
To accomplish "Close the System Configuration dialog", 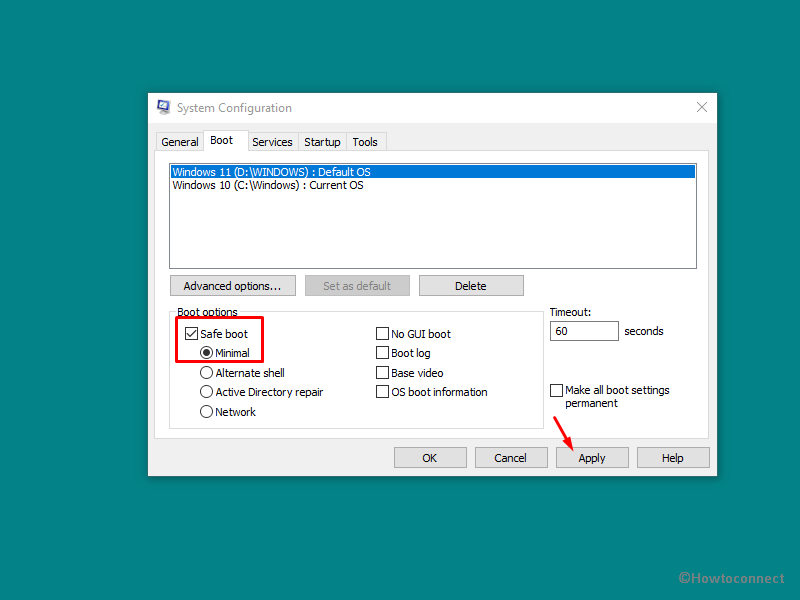I will click(702, 107).
